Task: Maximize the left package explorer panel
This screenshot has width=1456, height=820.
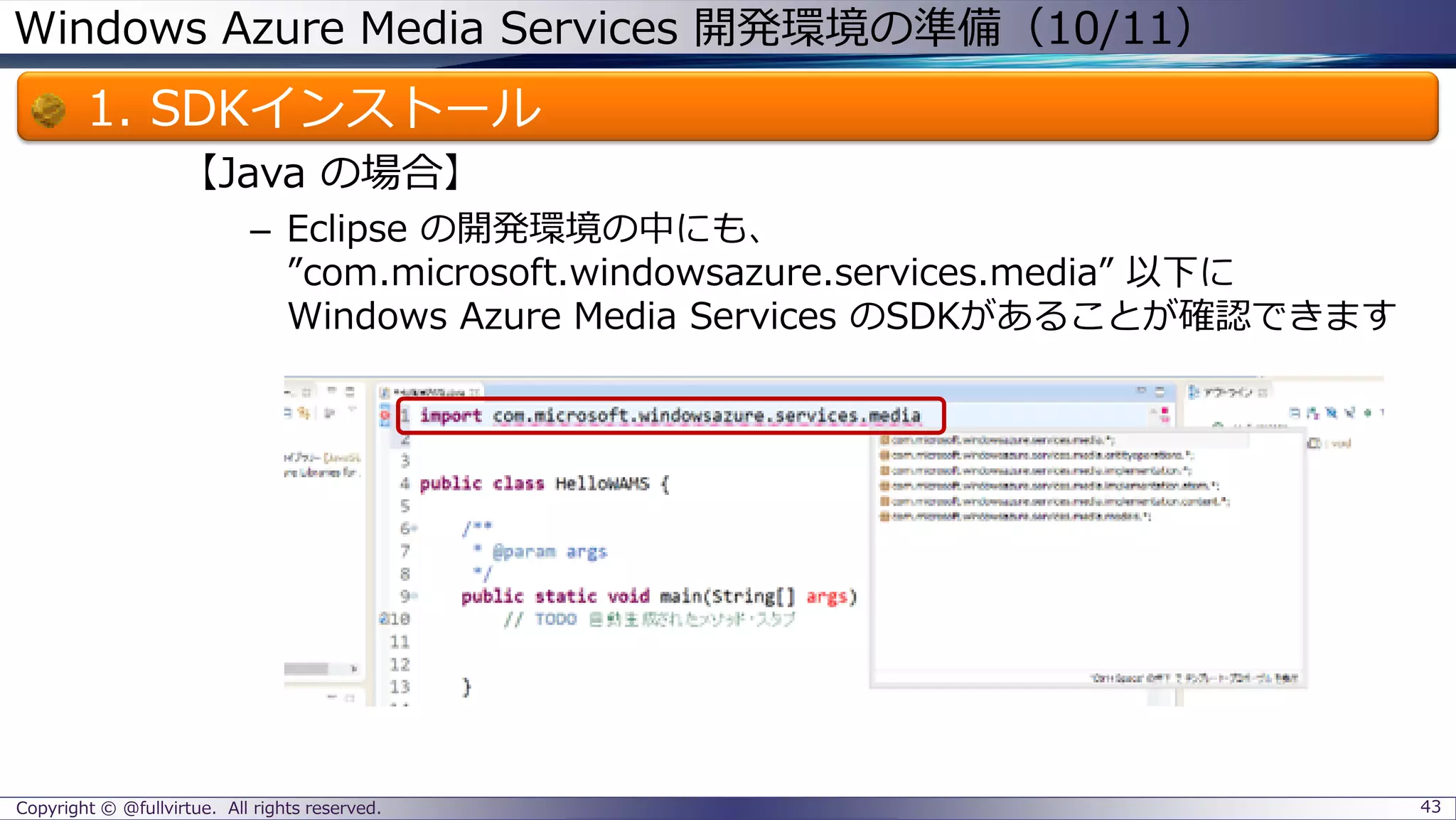Action: coord(350,391)
